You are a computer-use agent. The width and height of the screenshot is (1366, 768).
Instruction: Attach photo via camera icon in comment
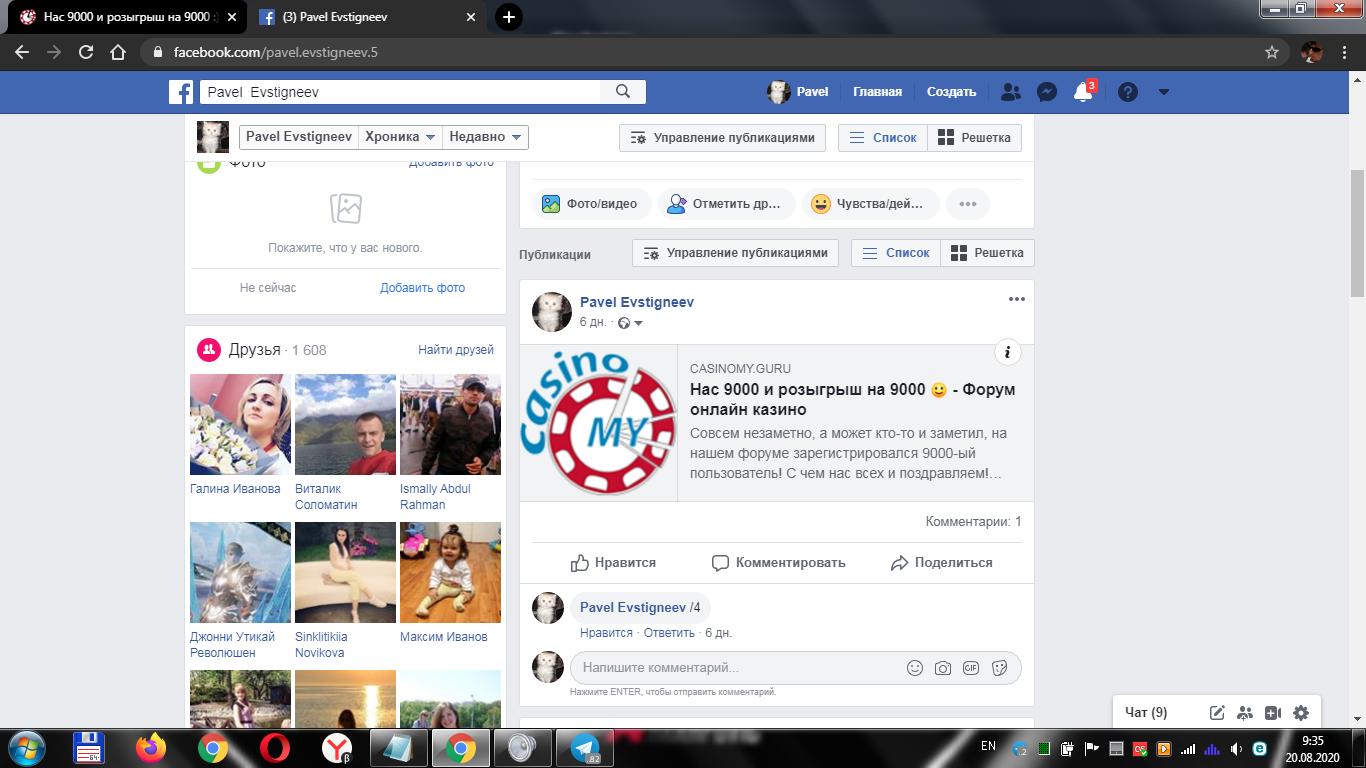pos(942,668)
